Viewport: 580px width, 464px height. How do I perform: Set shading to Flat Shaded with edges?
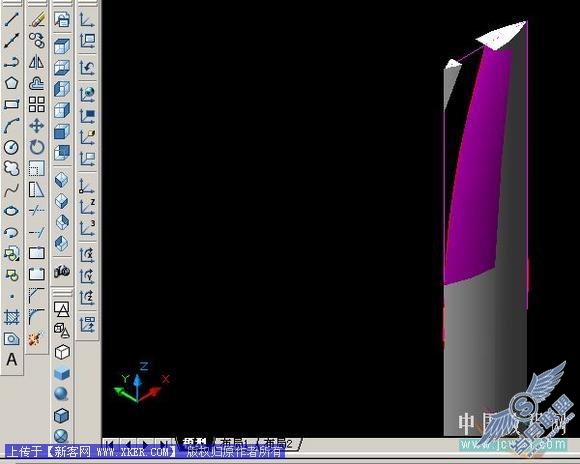[x=62, y=416]
